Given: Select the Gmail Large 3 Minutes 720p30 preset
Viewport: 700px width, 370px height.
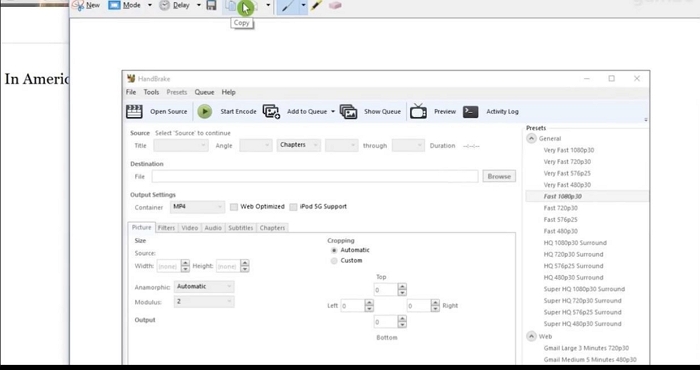Looking at the screenshot, I should 586,348.
